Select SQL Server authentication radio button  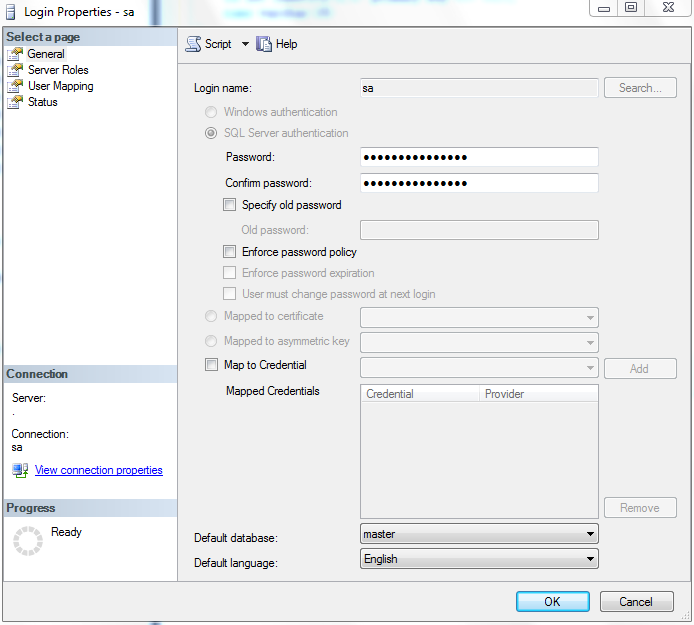pos(211,133)
